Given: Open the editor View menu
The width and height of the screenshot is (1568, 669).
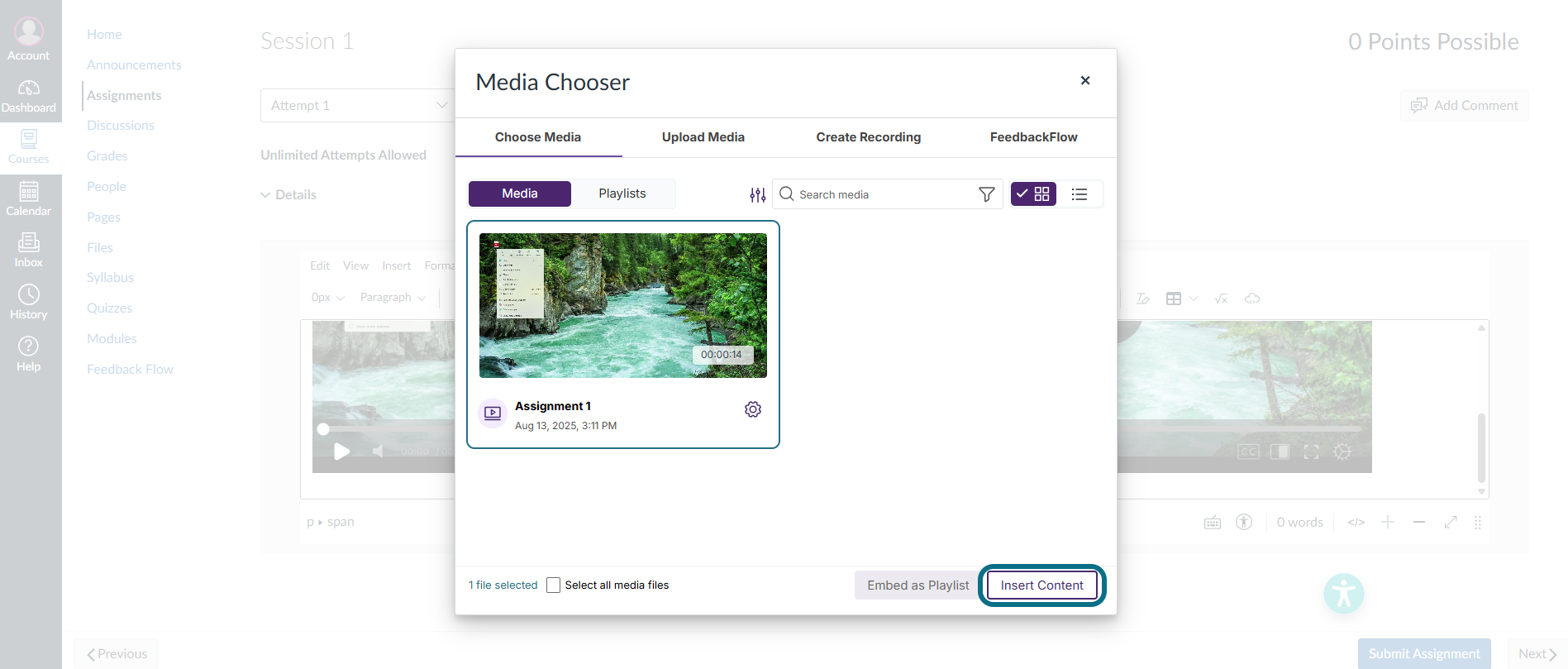Looking at the screenshot, I should pyautogui.click(x=356, y=265).
